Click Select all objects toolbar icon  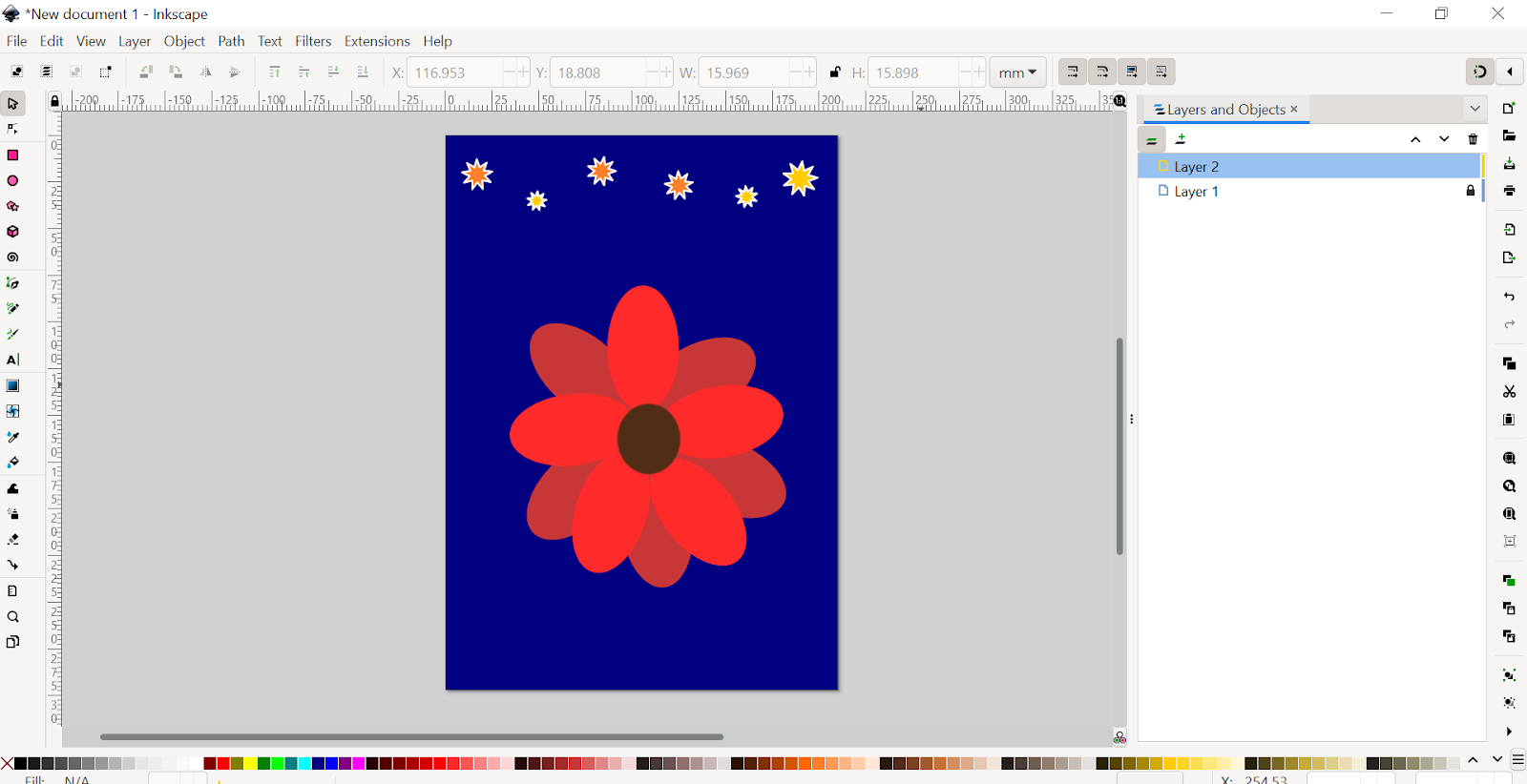coord(17,72)
